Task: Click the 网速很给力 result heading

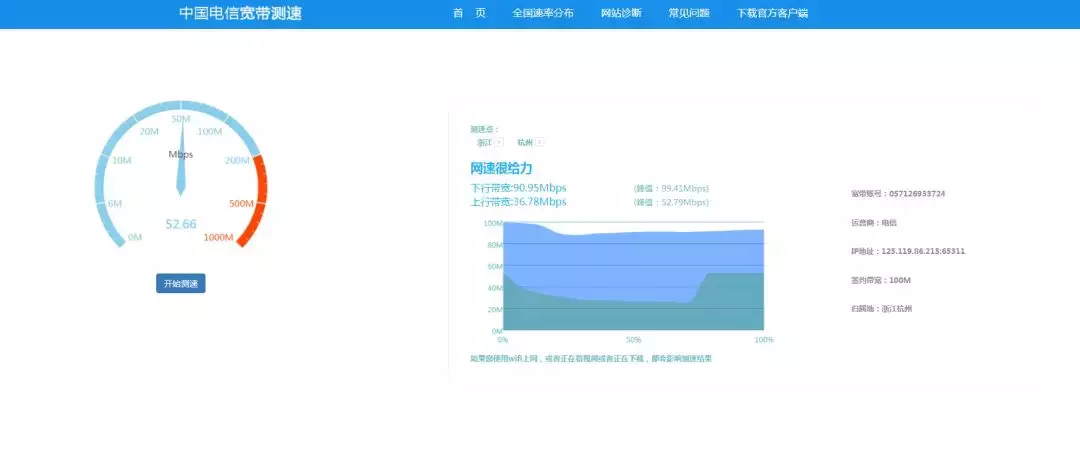Action: click(501, 169)
